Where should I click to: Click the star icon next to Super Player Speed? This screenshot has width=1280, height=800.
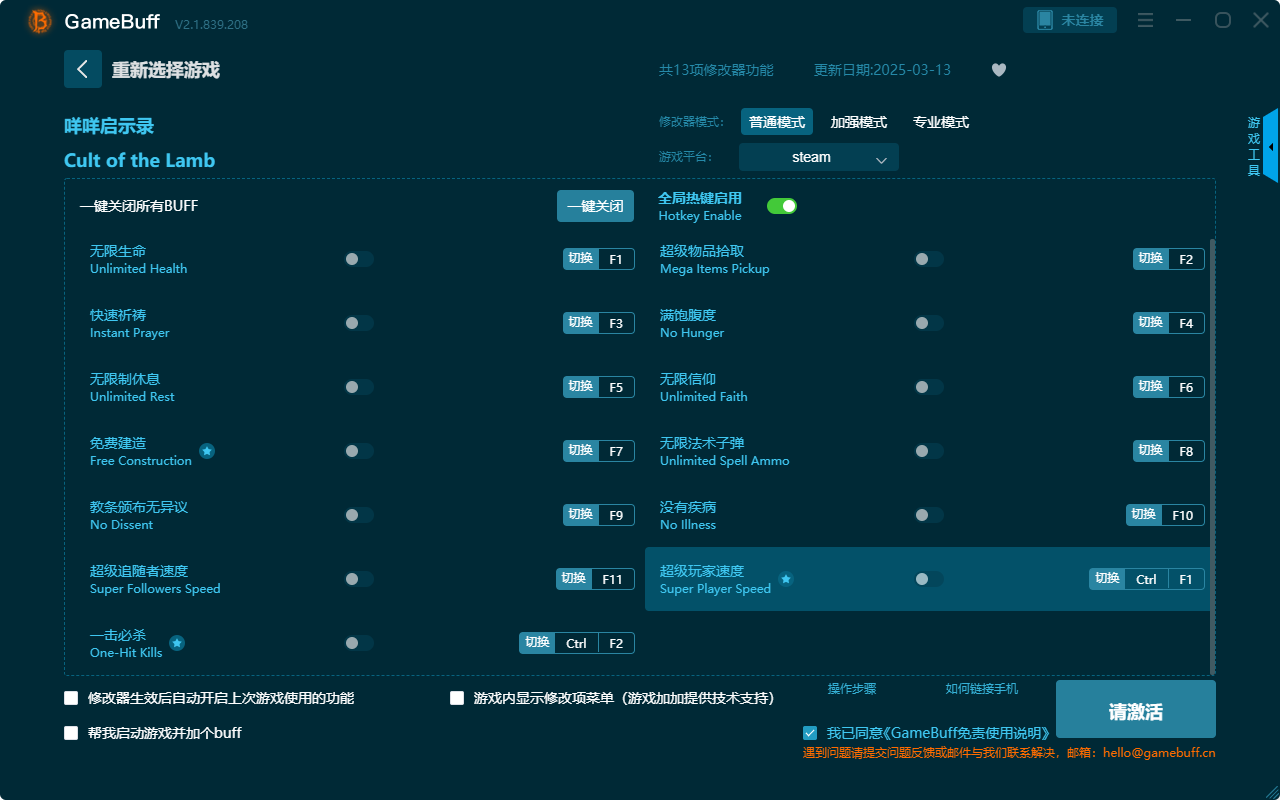coord(786,579)
